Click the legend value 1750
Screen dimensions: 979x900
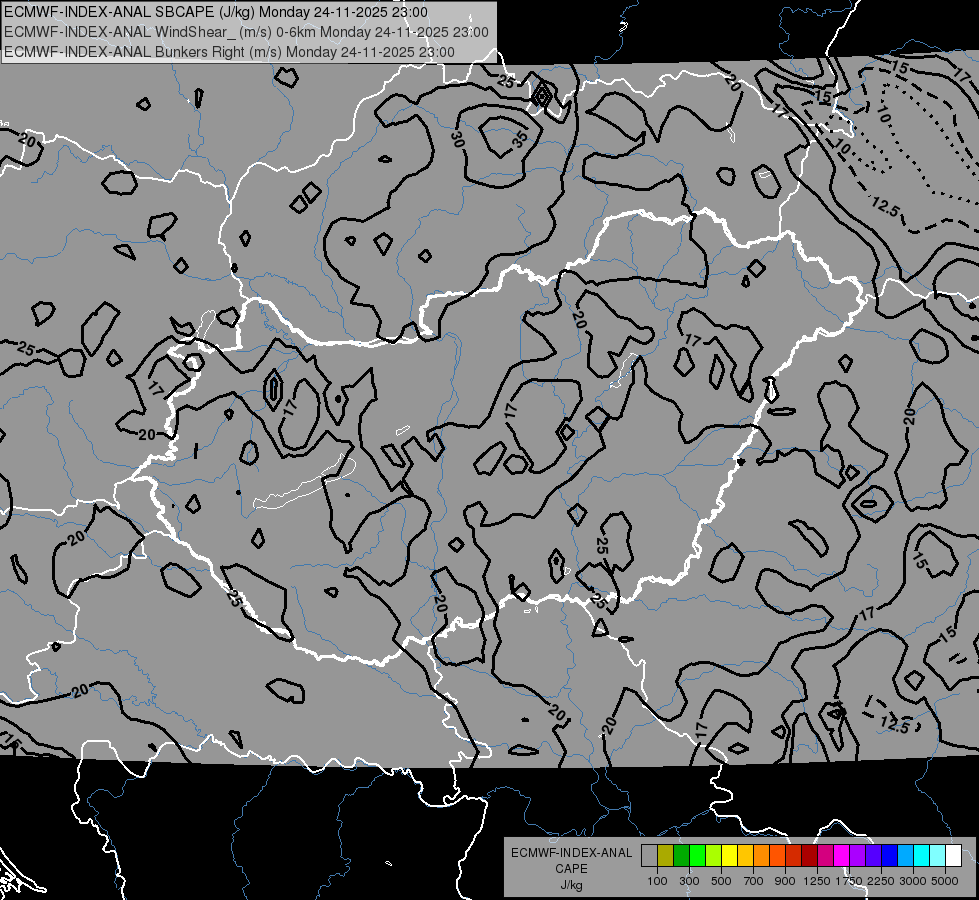(849, 881)
